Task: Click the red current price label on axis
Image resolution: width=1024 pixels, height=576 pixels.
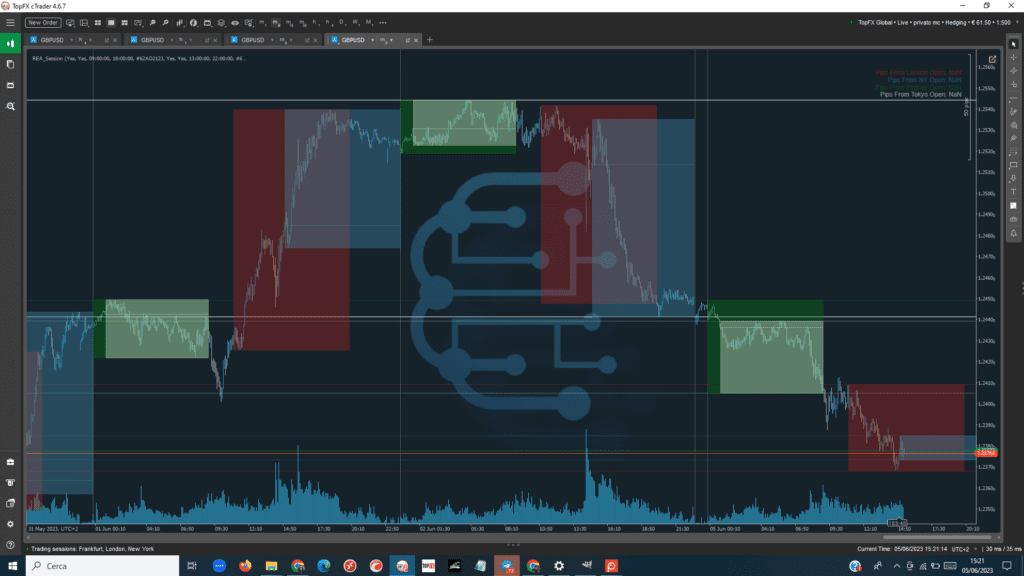Action: 986,453
